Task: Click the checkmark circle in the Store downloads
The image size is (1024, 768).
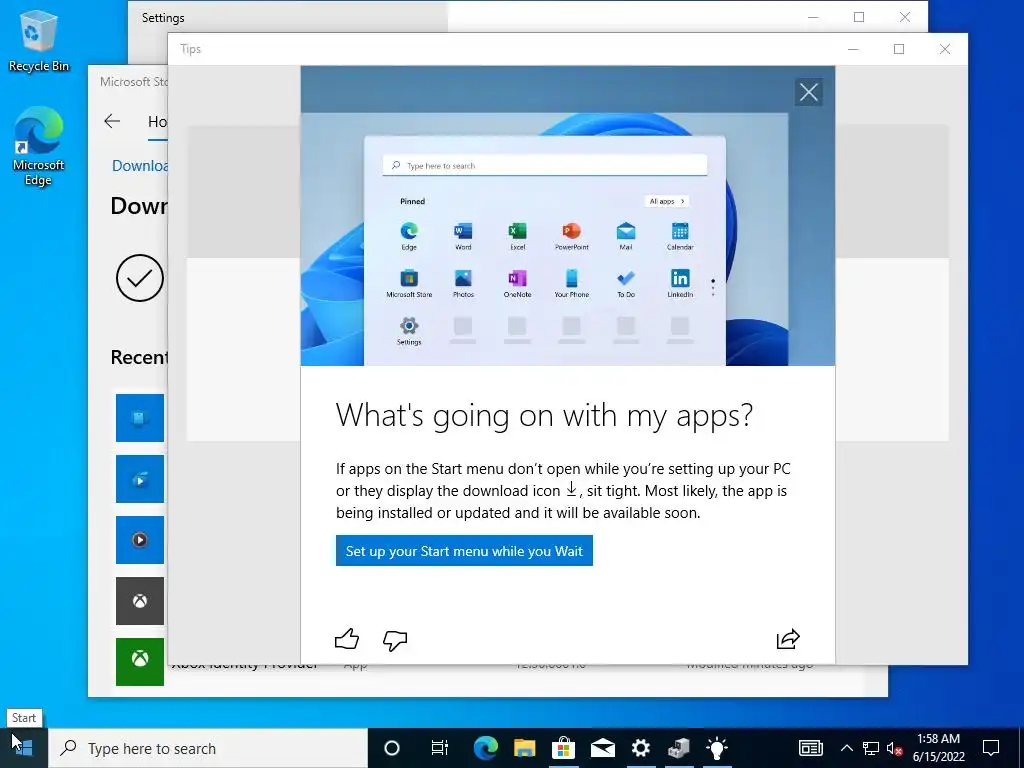Action: click(x=140, y=278)
